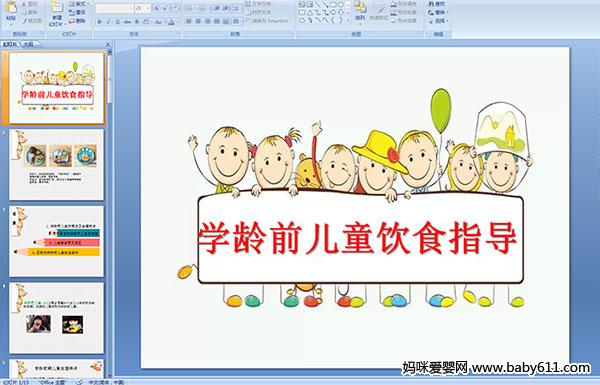Toggle align text left
600x385 pixels.
pyautogui.click(x=189, y=21)
